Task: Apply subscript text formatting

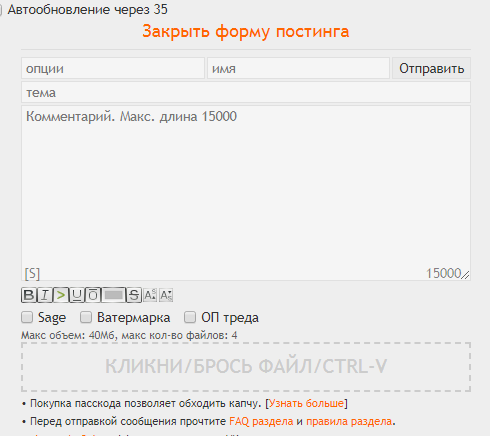Action: click(x=166, y=295)
